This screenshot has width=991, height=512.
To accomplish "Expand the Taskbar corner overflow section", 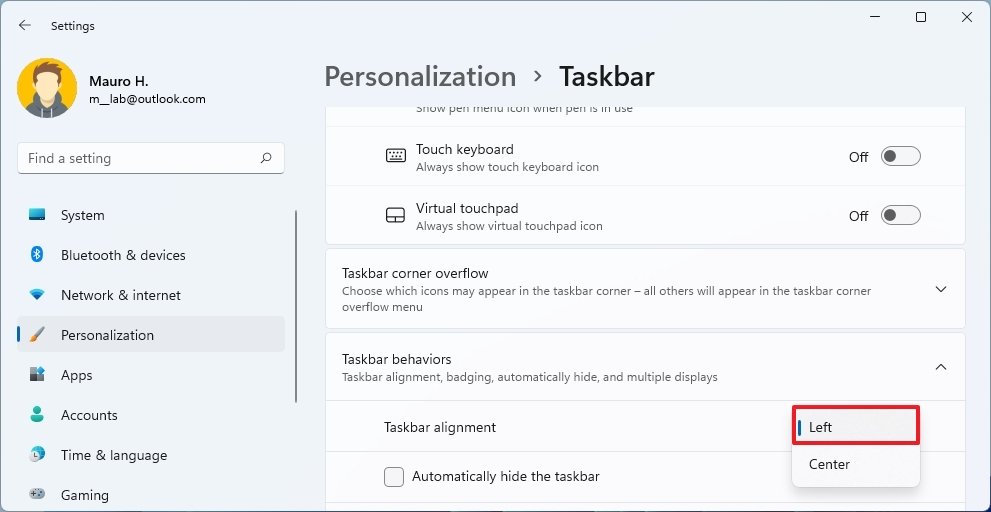I will click(x=941, y=290).
